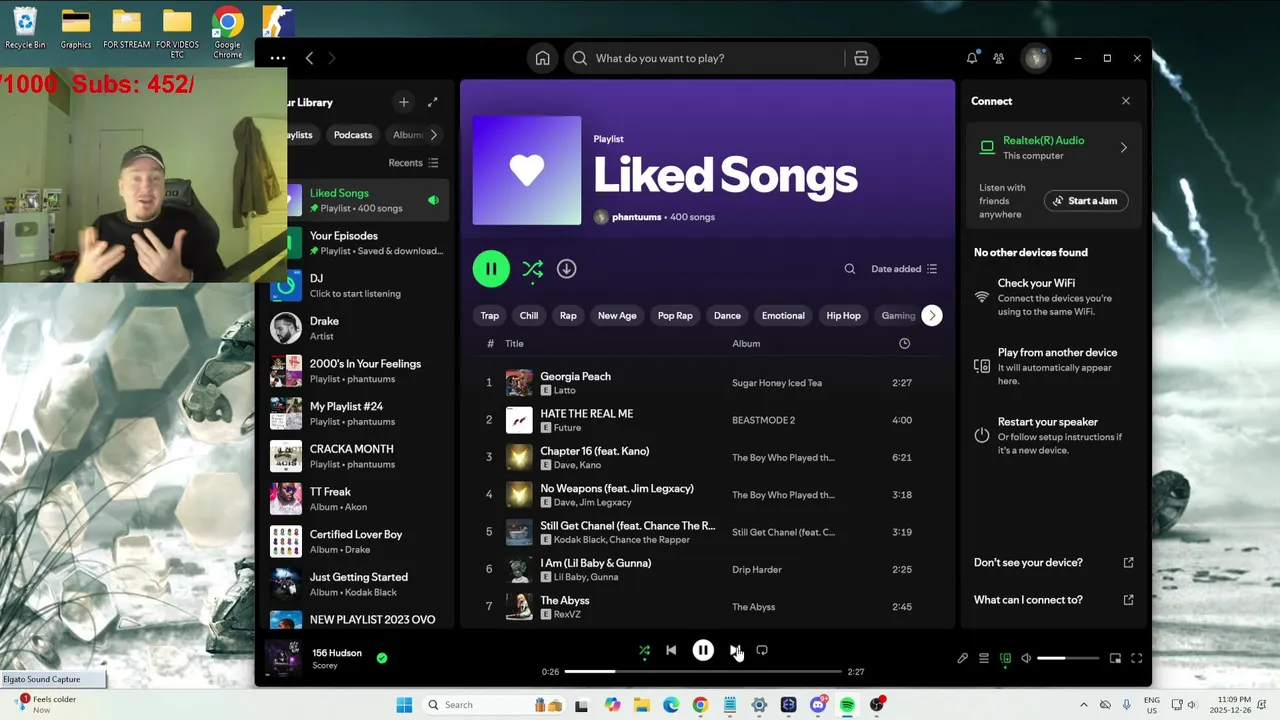This screenshot has height=720, width=1280.
Task: Open the Miniplayer
Action: click(x=1115, y=658)
